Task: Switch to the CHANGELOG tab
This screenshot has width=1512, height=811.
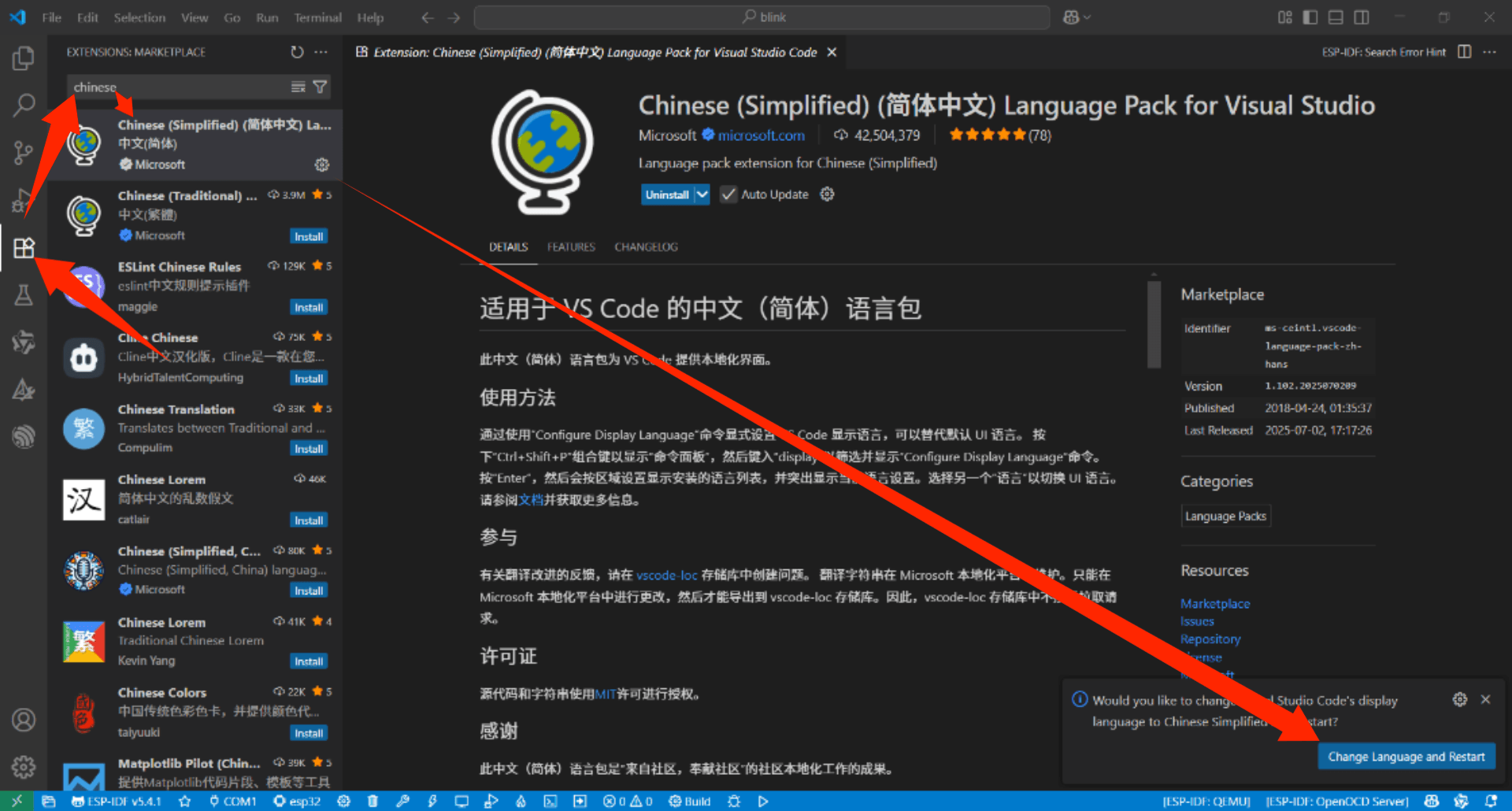Action: 646,246
